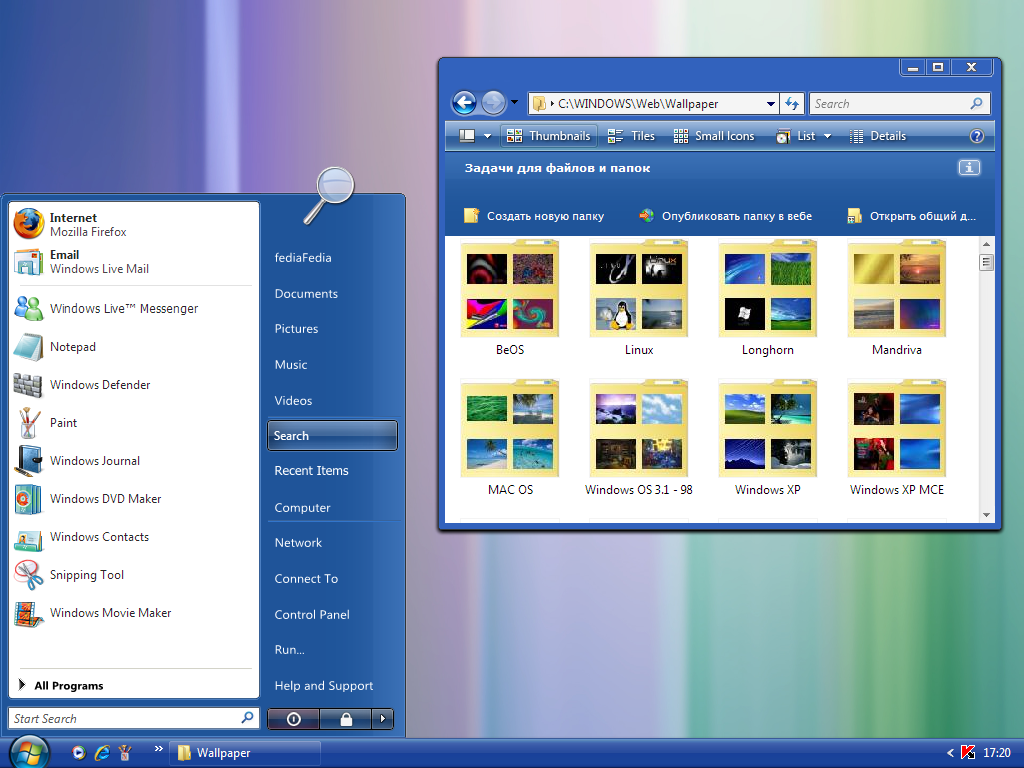1024x768 pixels.
Task: Open Windows Journal
Action: (x=134, y=460)
